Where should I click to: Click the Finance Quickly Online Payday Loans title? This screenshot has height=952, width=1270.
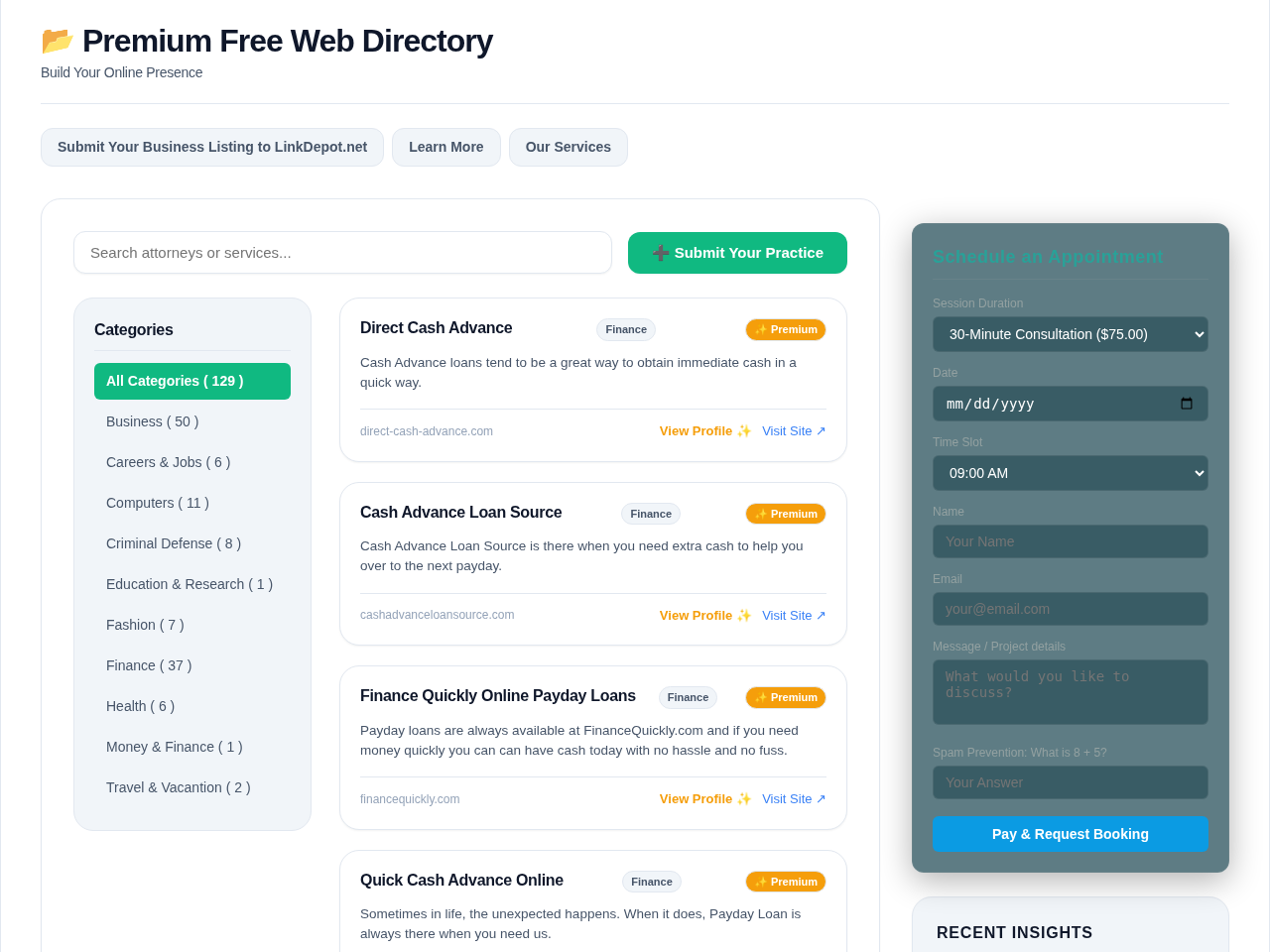click(x=498, y=696)
